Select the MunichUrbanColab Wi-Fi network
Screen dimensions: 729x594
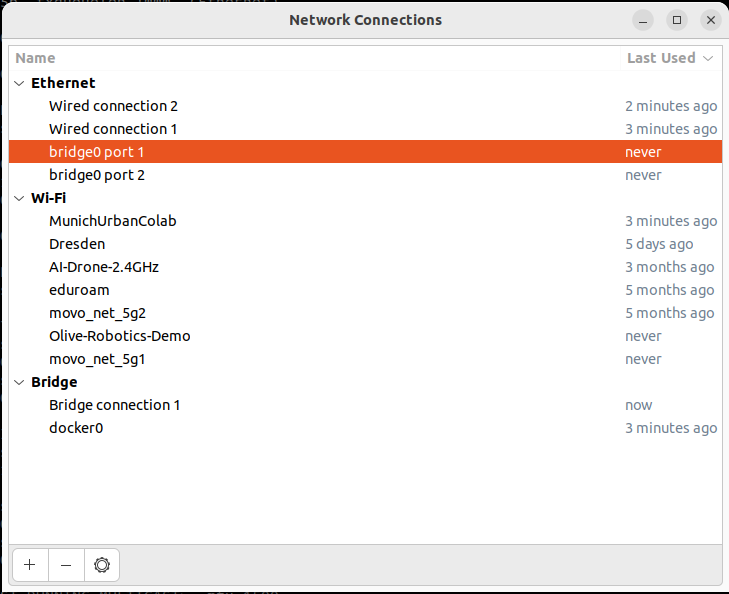point(112,221)
